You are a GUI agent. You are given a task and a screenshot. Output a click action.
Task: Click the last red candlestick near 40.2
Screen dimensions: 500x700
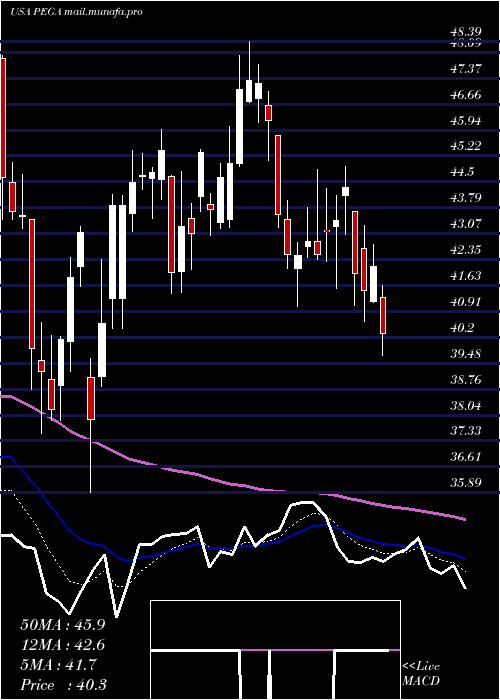pyautogui.click(x=383, y=315)
